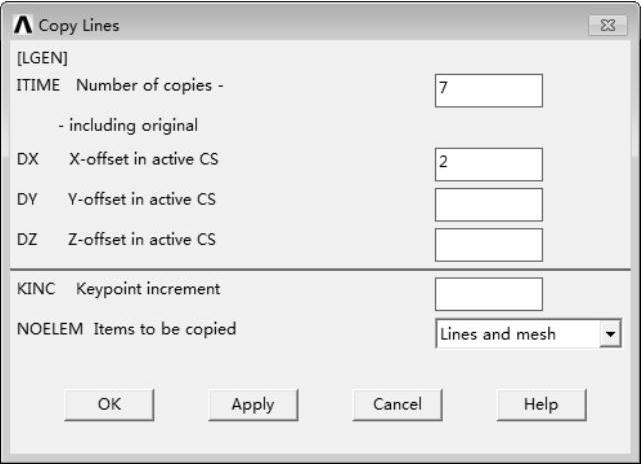The height and width of the screenshot is (465, 641).
Task: Focus the KINC keypoint increment field
Action: [x=488, y=294]
